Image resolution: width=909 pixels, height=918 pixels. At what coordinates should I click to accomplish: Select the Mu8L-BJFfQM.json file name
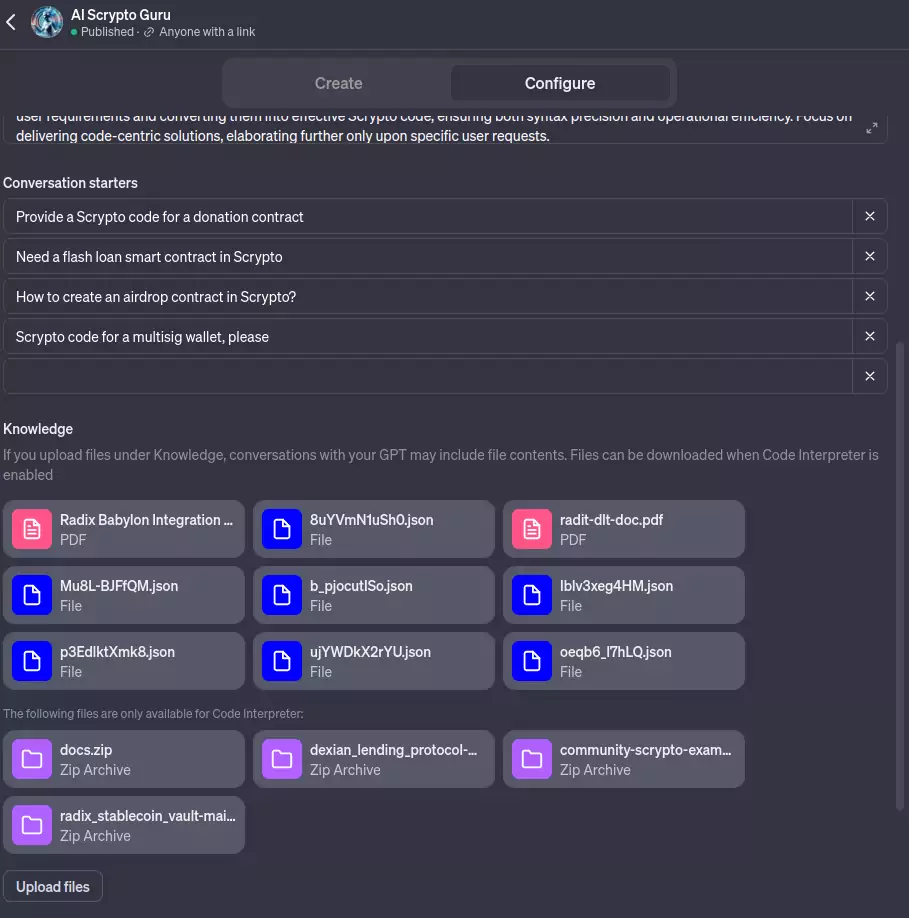pos(119,586)
